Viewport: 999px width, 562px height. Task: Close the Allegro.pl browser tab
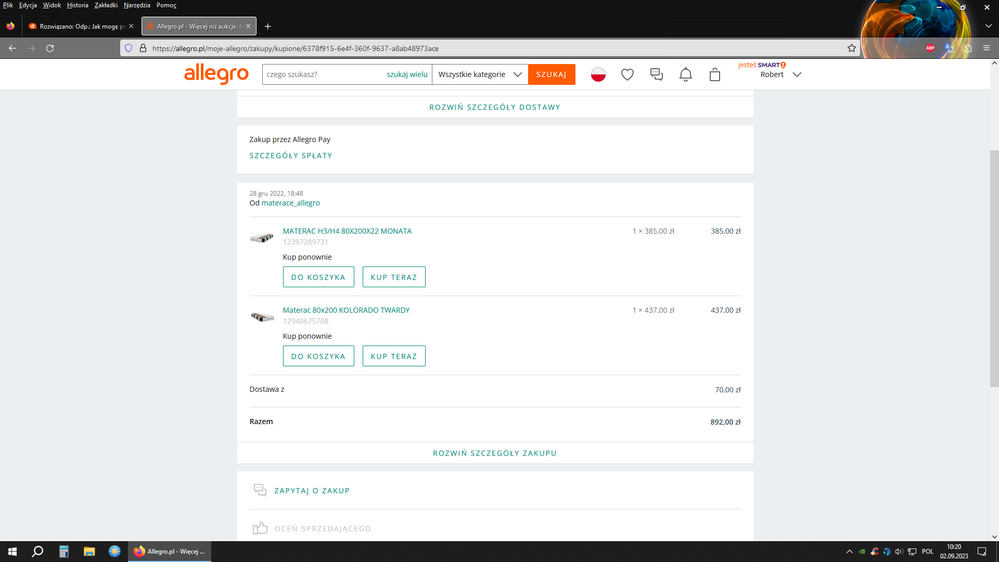point(248,27)
